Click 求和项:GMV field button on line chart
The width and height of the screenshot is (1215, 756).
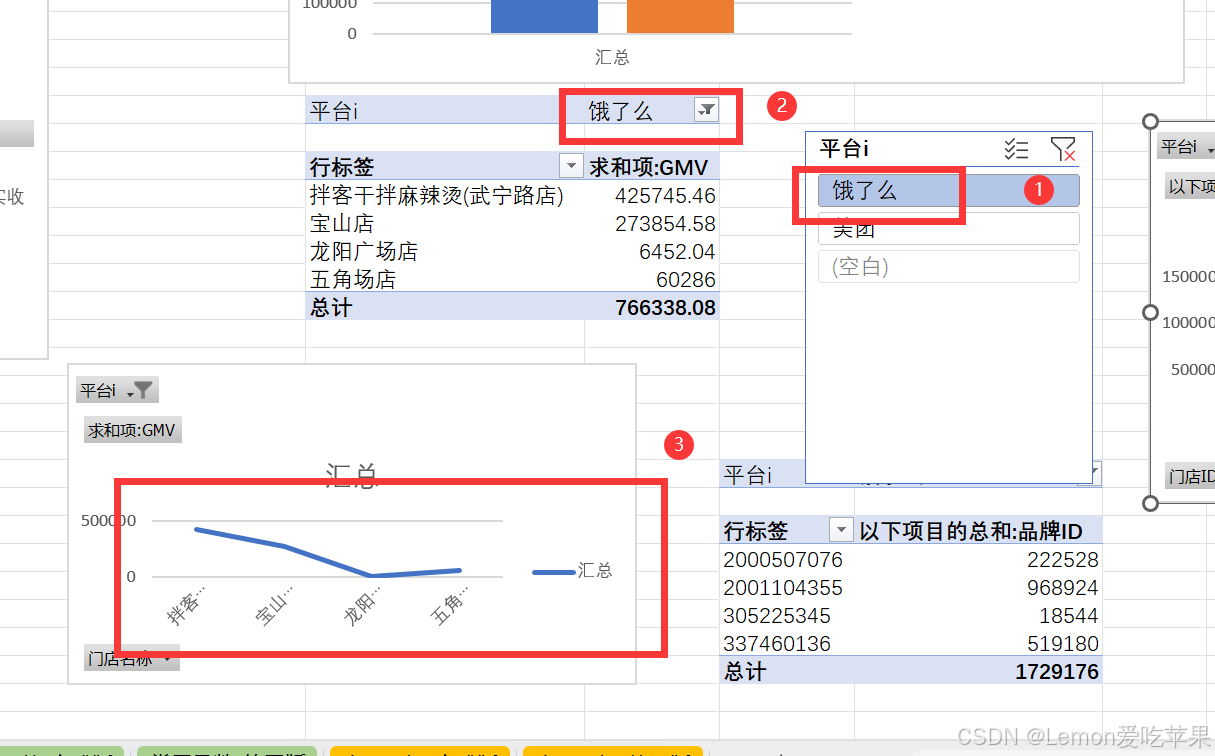[x=132, y=431]
